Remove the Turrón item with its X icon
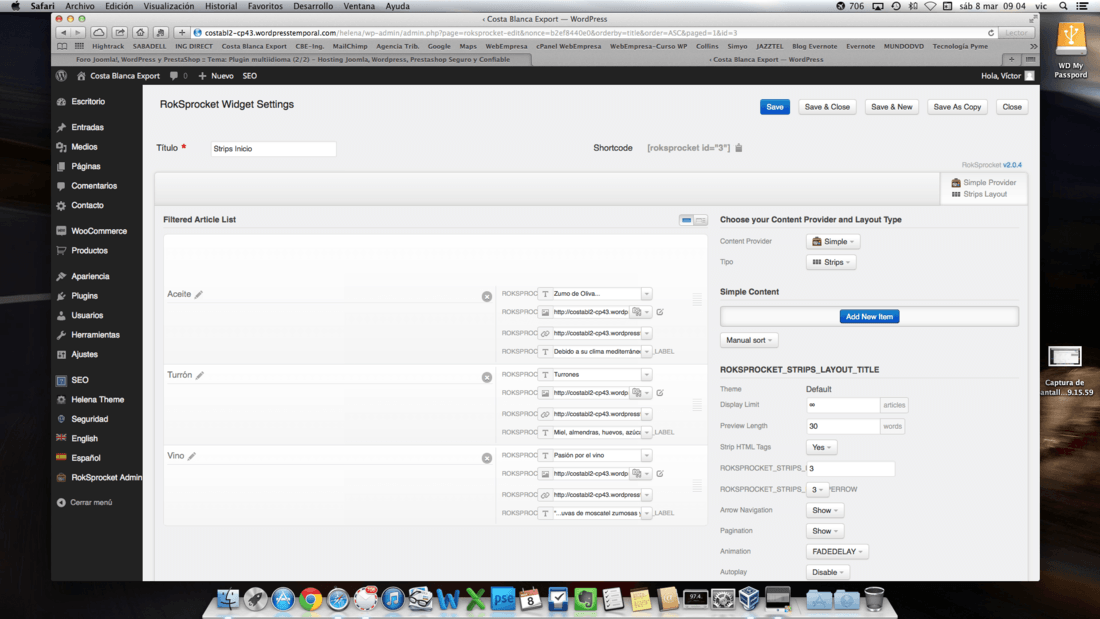The height and width of the screenshot is (619, 1100). [487, 378]
